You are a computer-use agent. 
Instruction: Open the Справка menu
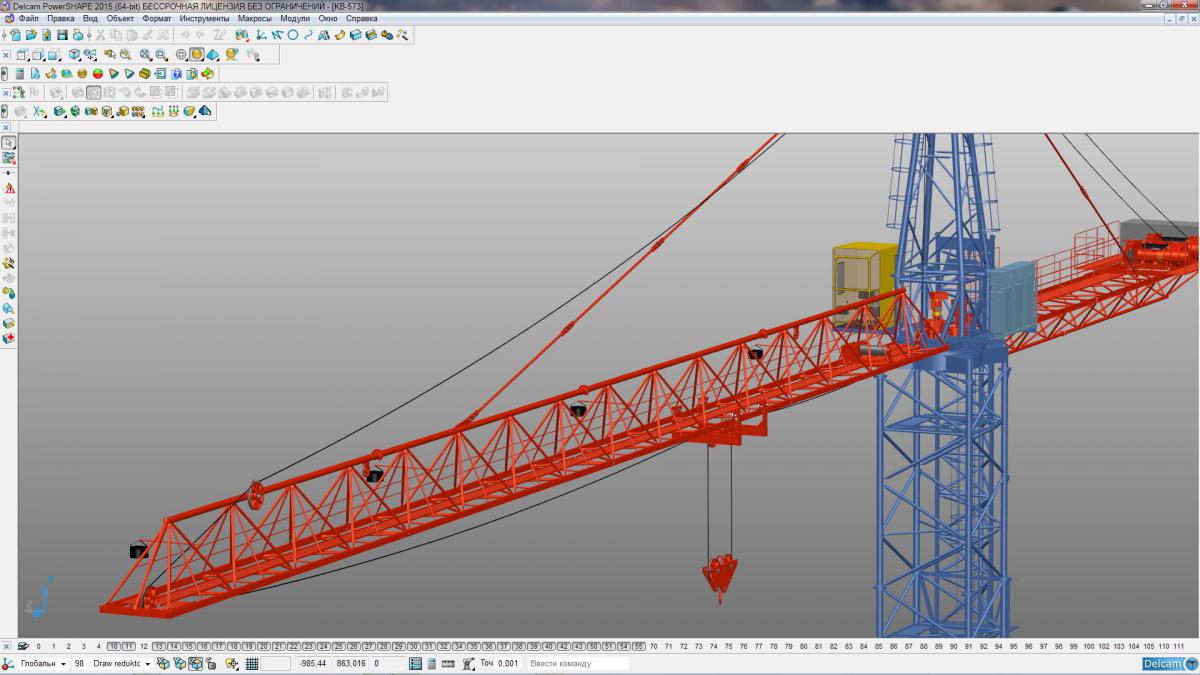361,18
